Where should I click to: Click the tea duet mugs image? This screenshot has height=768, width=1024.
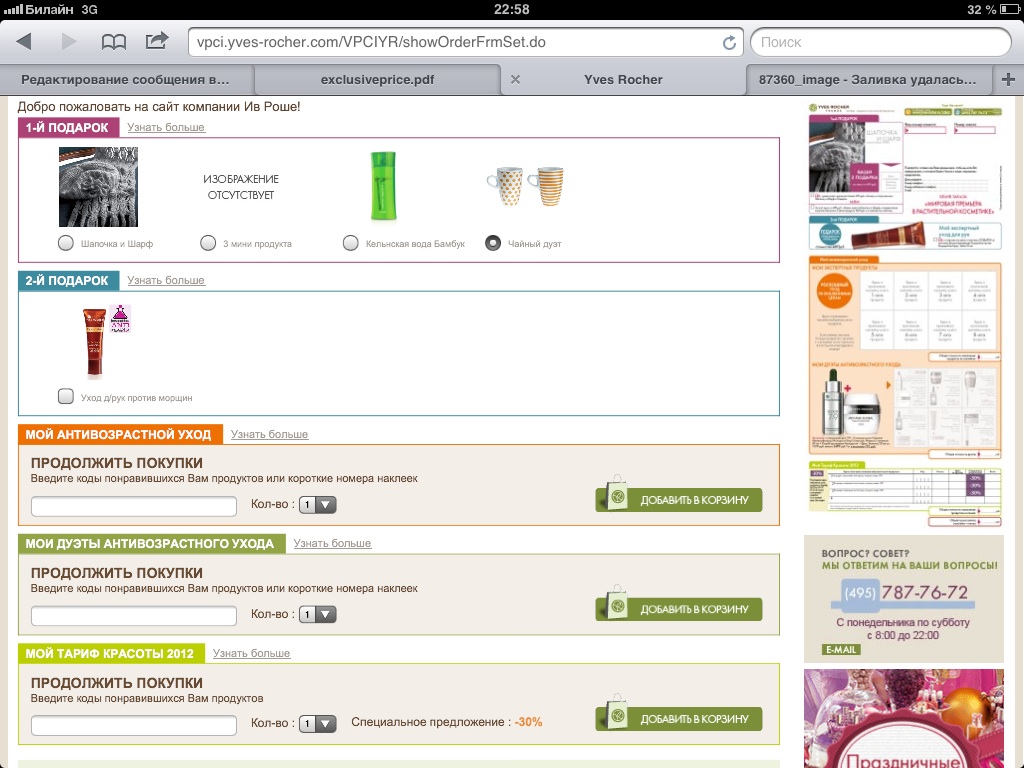tap(526, 186)
